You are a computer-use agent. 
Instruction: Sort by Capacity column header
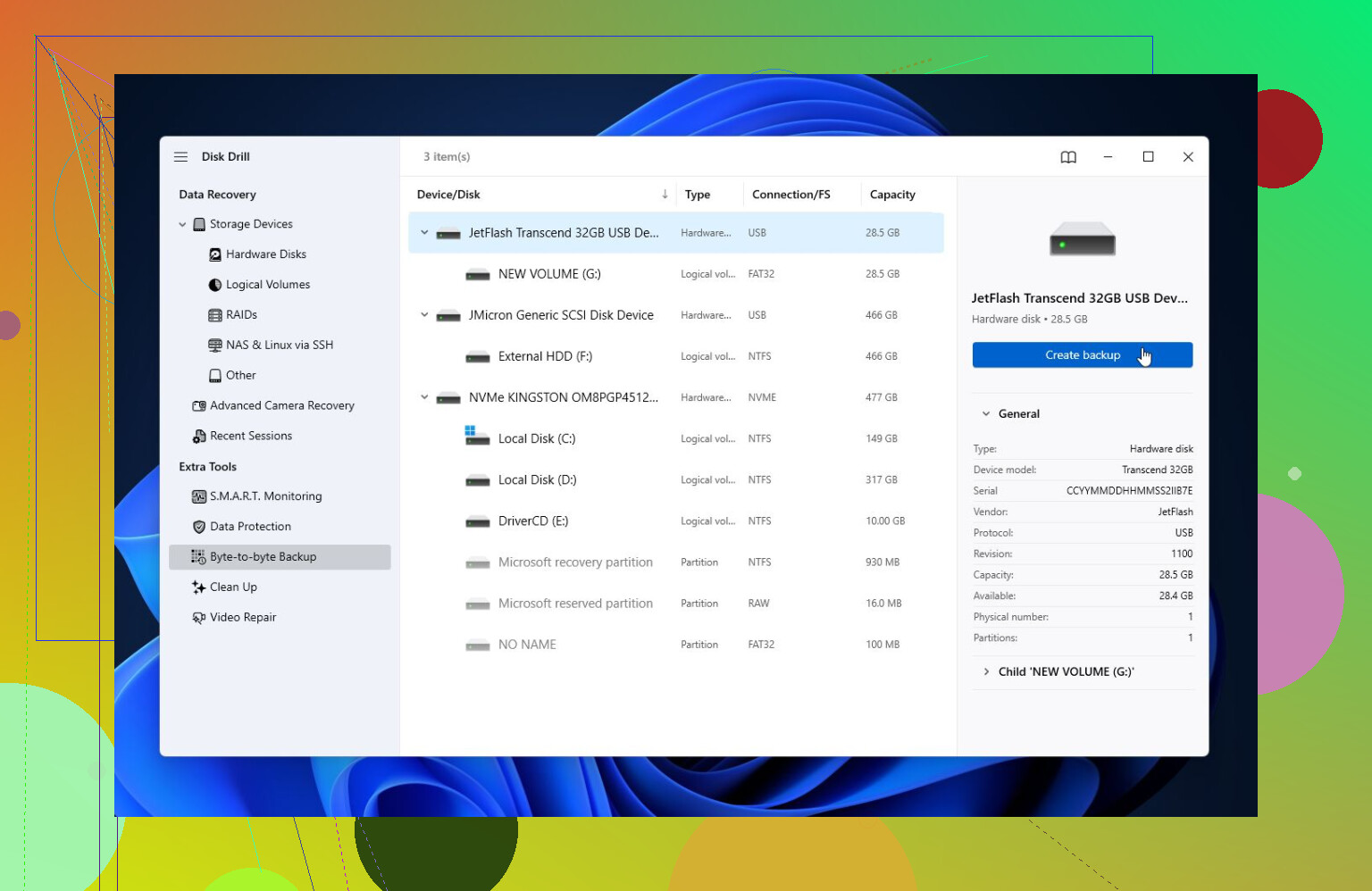pos(892,195)
